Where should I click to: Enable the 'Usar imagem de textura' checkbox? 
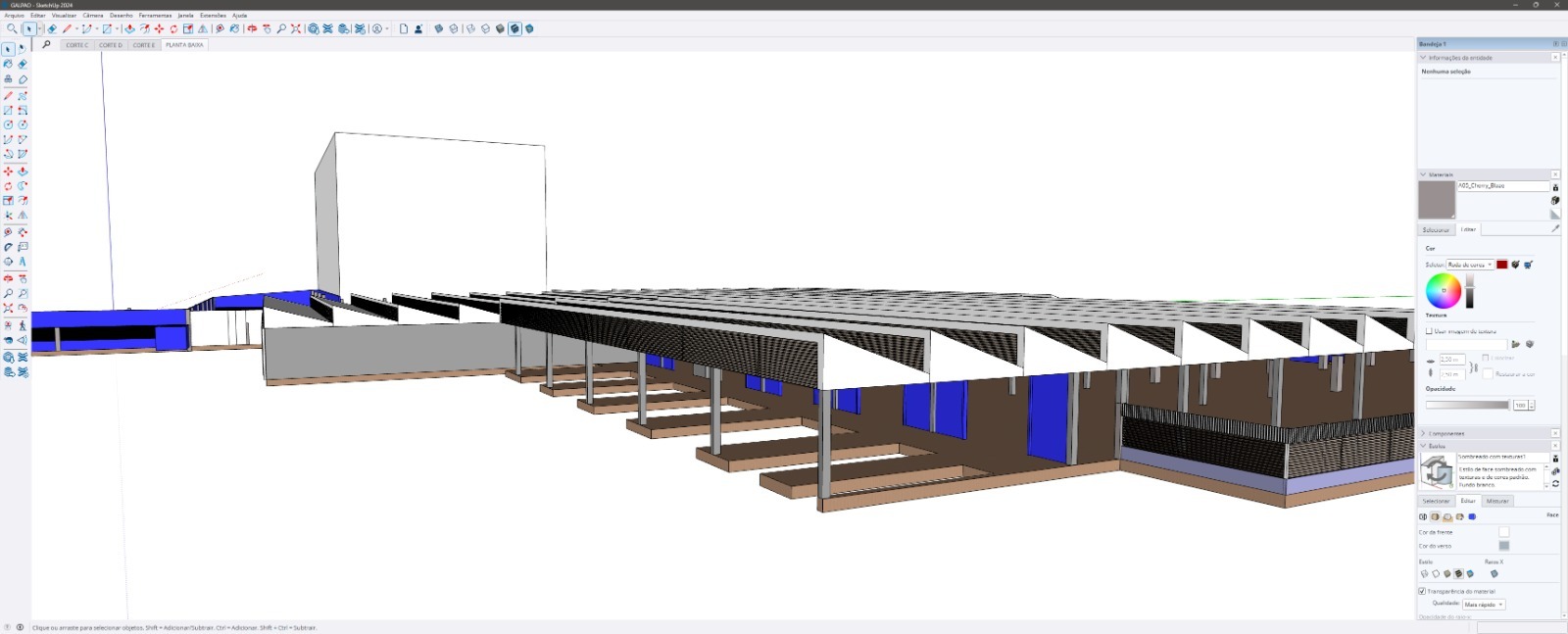[1429, 331]
